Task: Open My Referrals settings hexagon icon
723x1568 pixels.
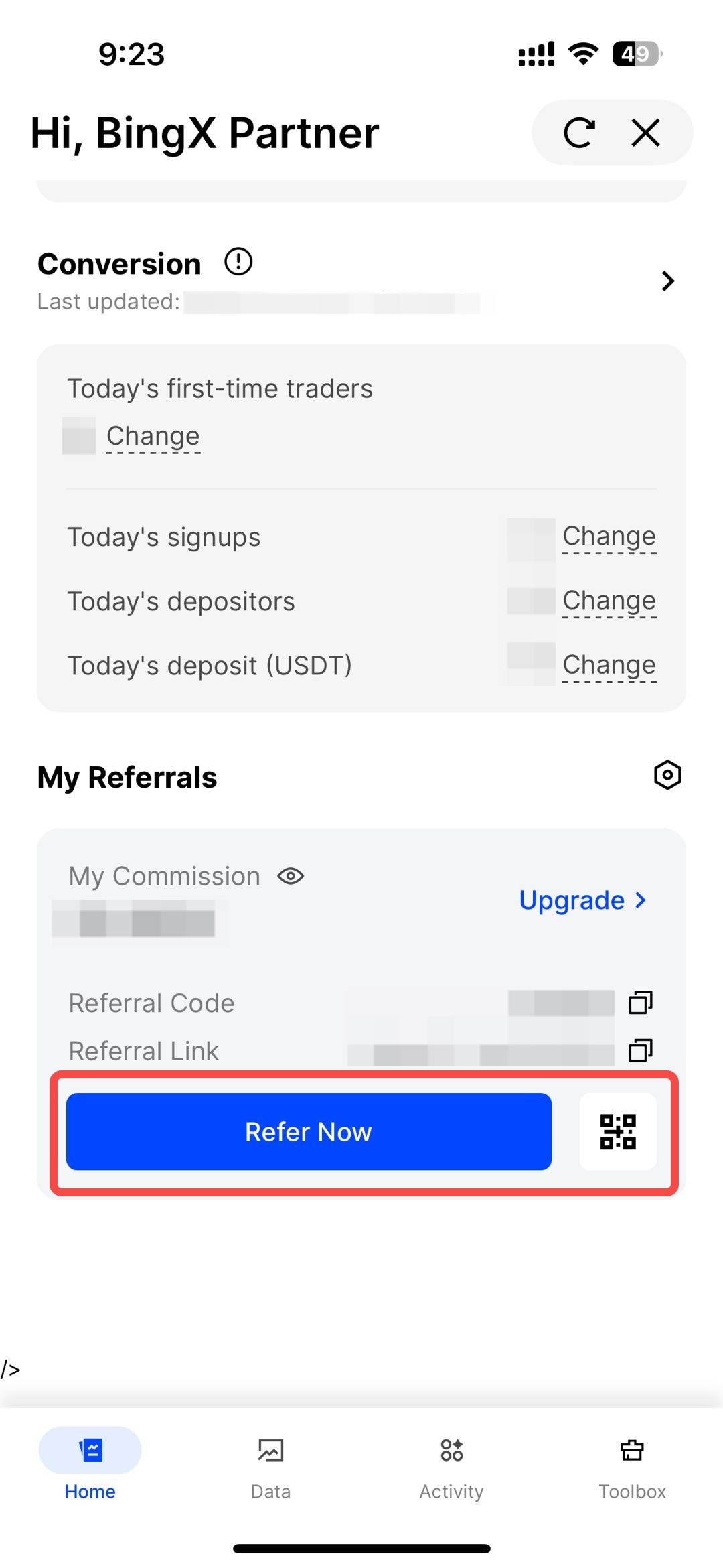Action: [667, 775]
